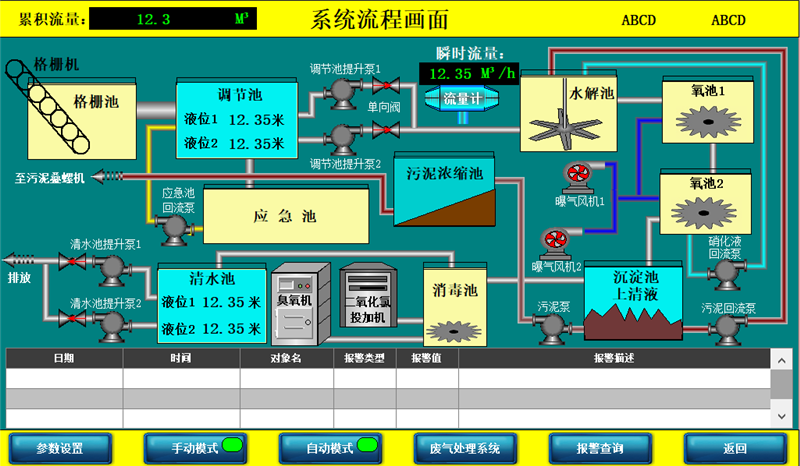Click the 应急池回流泵 pump icon
This screenshot has height=466, width=800.
pos(178,228)
